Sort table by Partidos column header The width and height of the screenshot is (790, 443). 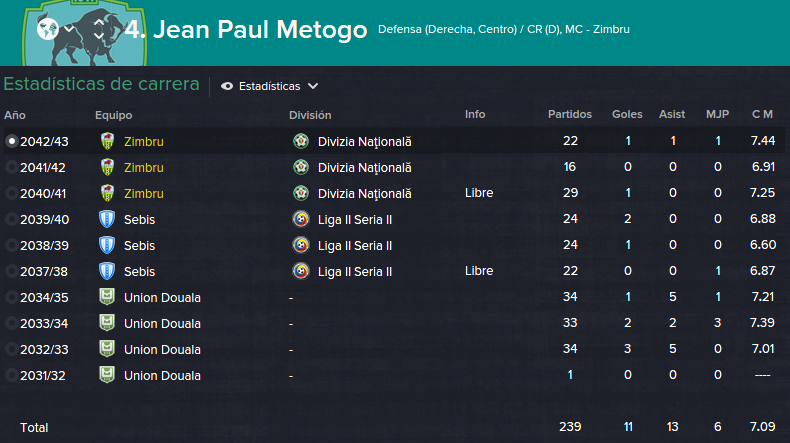[x=570, y=114]
